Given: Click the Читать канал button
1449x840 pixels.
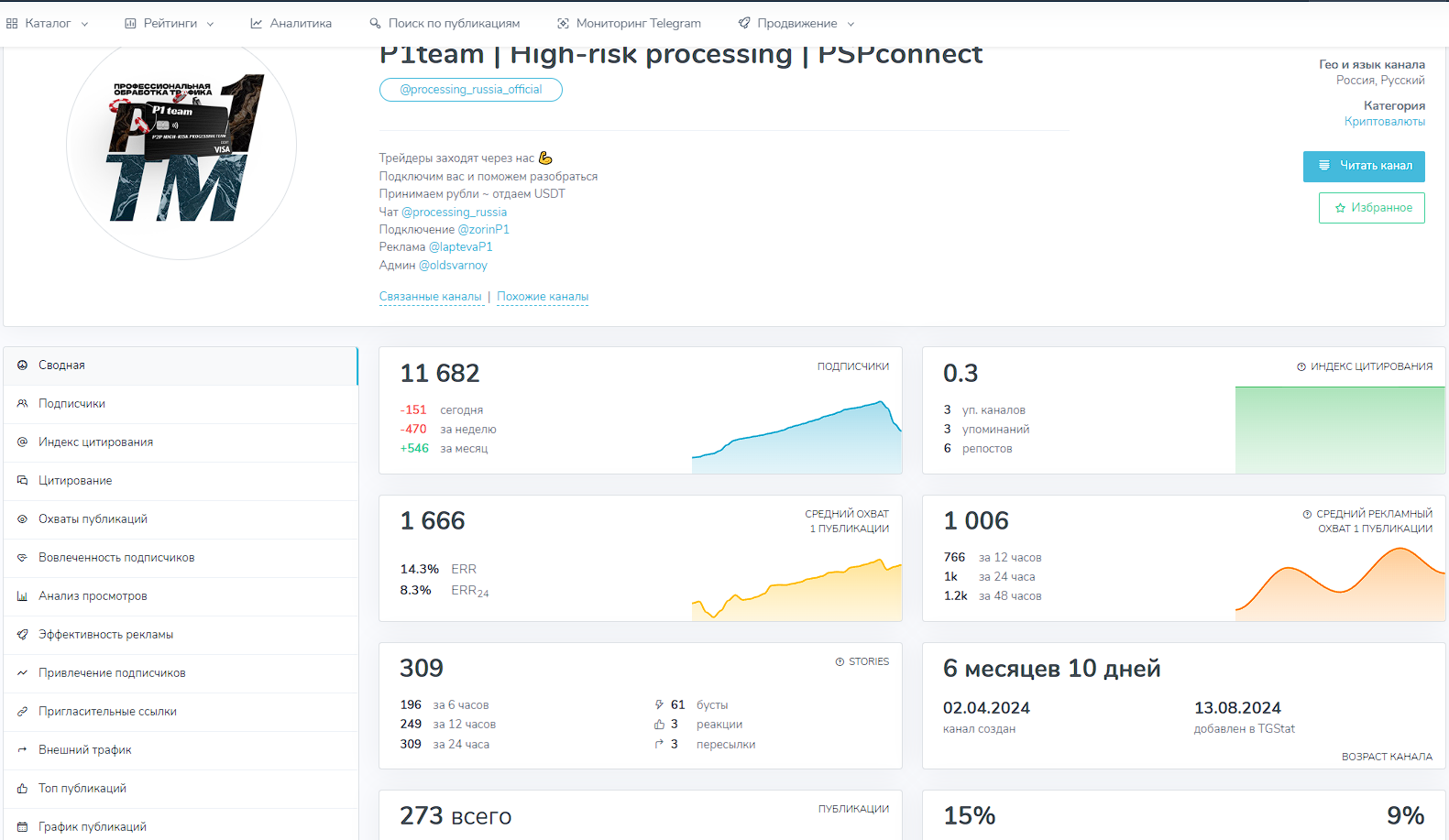Looking at the screenshot, I should click(1364, 166).
